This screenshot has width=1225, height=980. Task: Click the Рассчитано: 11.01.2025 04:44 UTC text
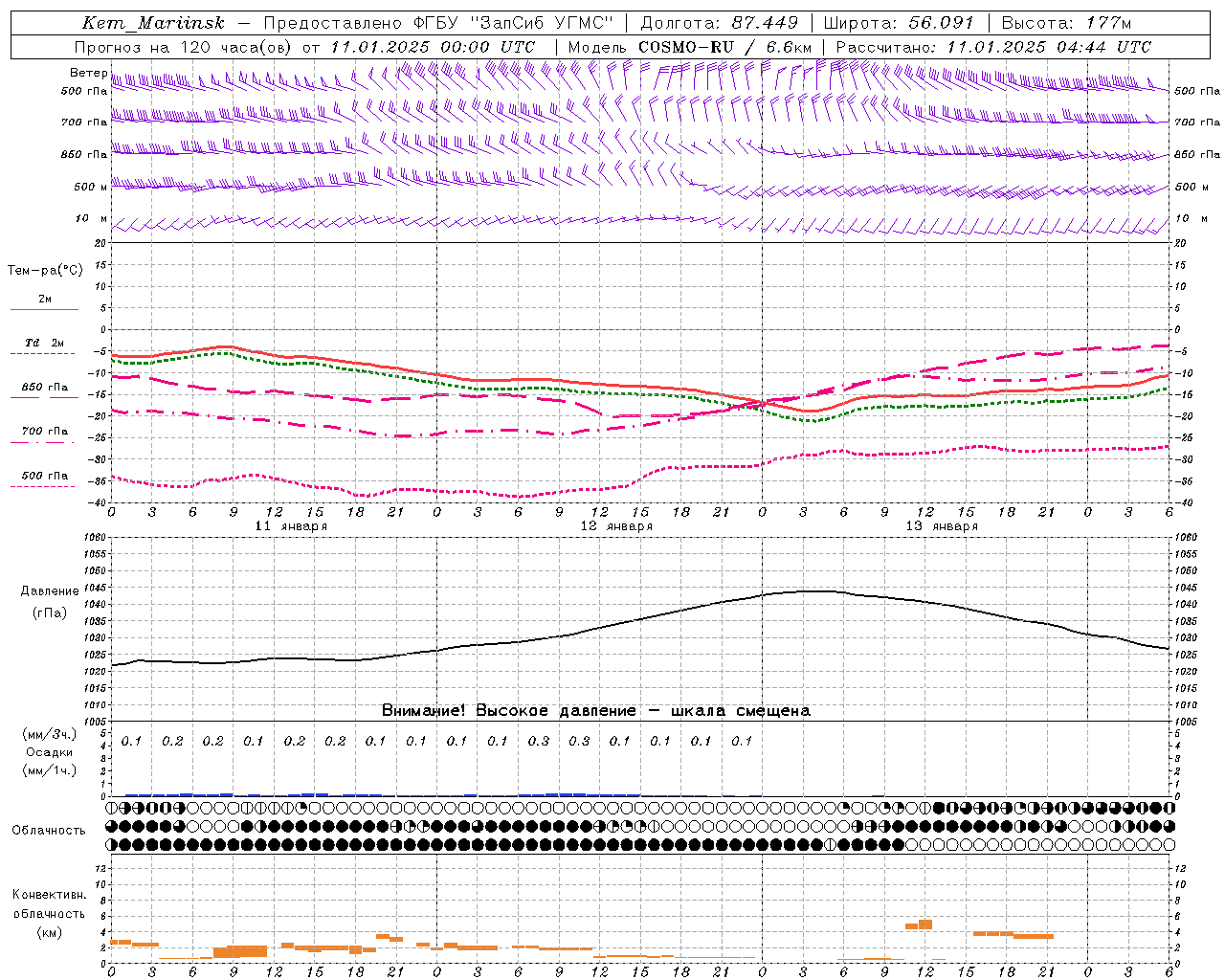click(993, 47)
